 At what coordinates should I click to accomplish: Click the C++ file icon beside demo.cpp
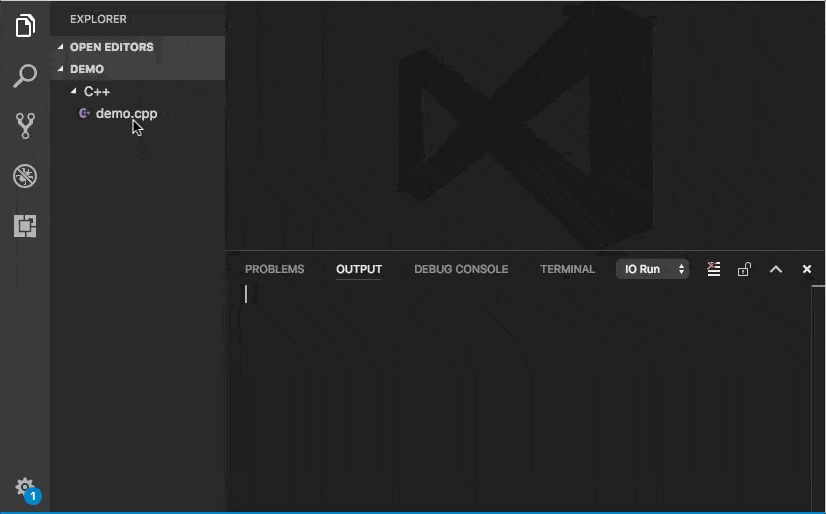[x=84, y=113]
